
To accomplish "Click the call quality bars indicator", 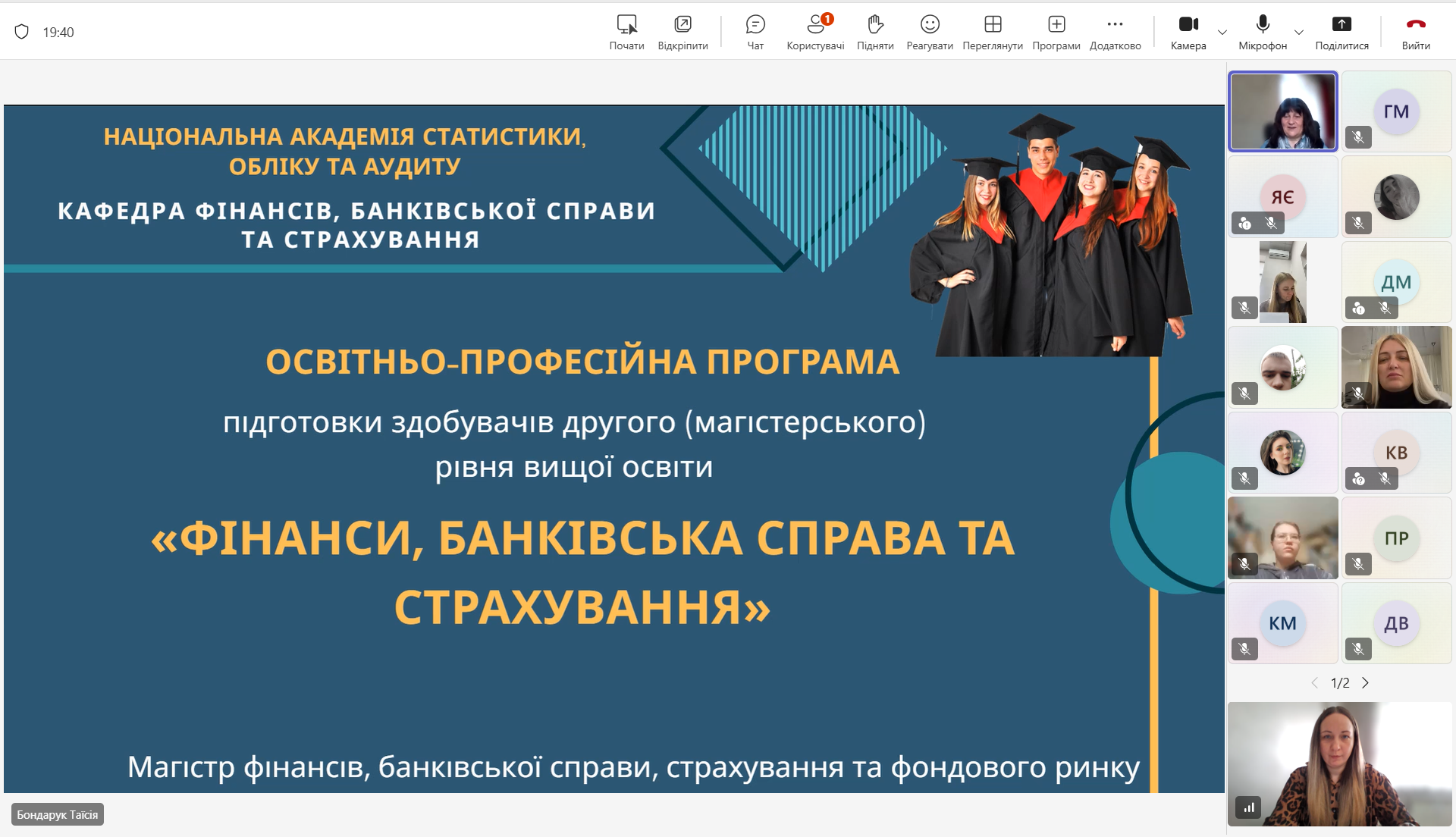I will (1248, 807).
